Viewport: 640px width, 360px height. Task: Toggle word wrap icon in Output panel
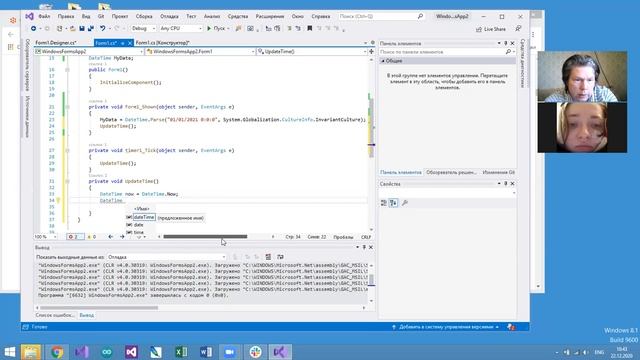(280, 257)
